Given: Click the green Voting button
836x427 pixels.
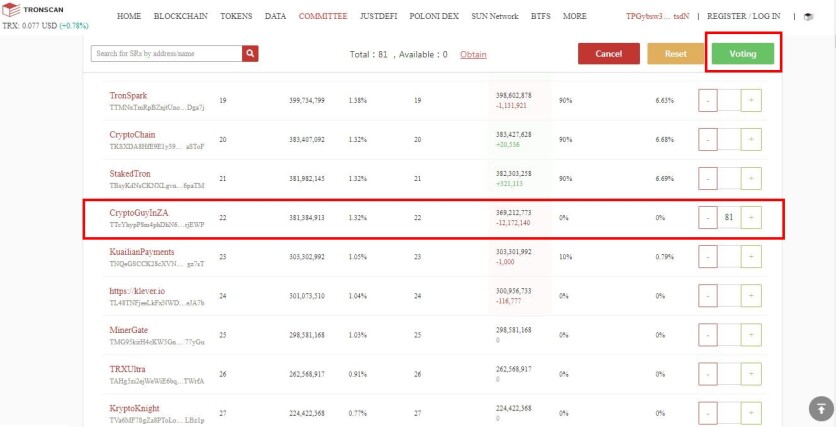Looking at the screenshot, I should [743, 54].
